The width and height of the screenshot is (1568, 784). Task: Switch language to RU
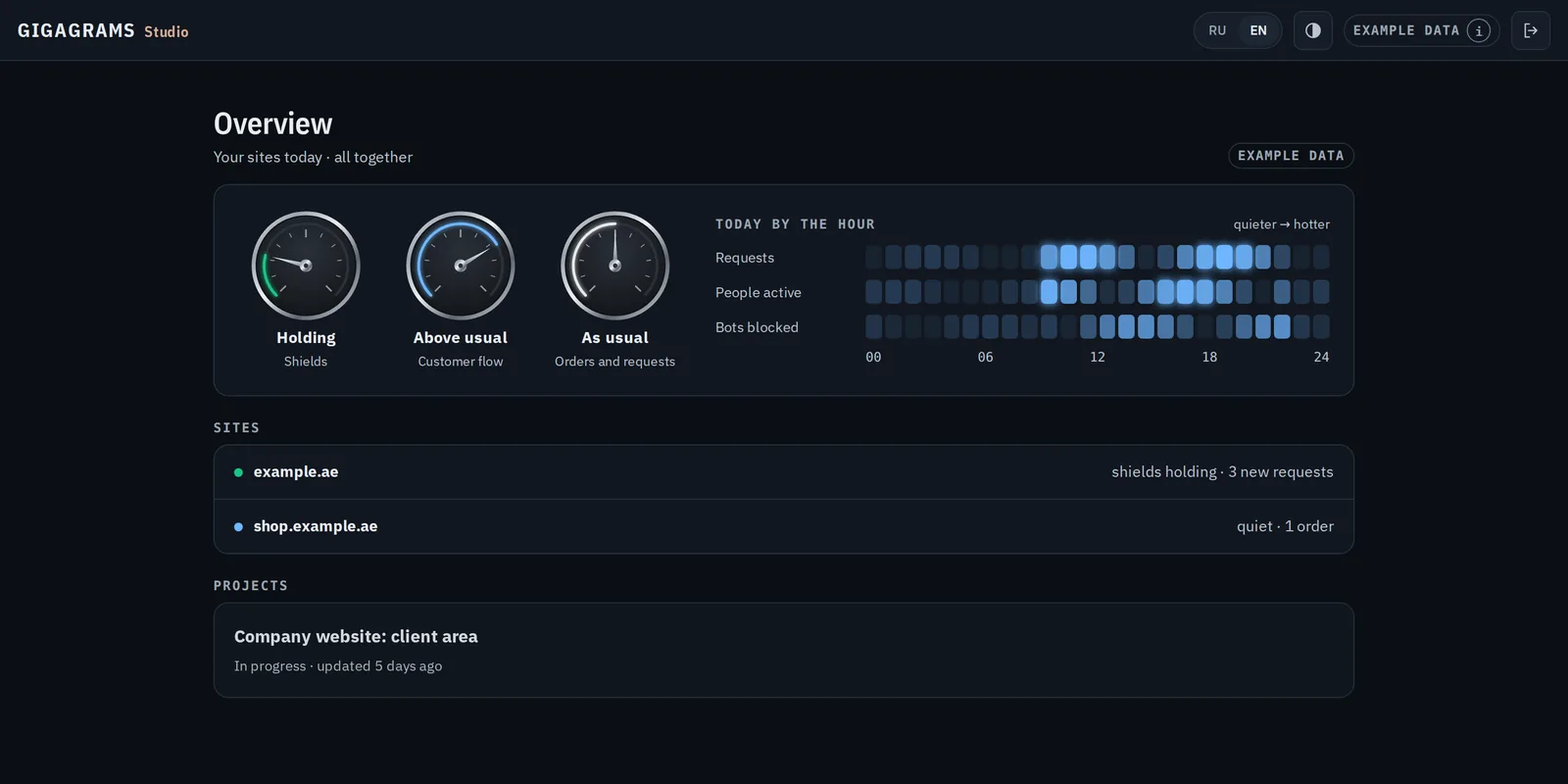pyautogui.click(x=1217, y=30)
